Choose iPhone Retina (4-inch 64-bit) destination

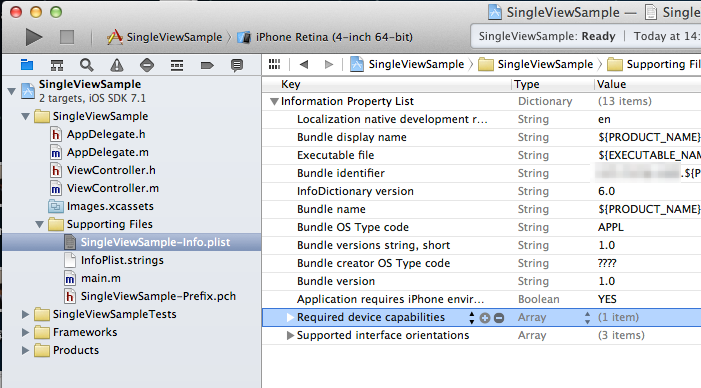[325, 37]
